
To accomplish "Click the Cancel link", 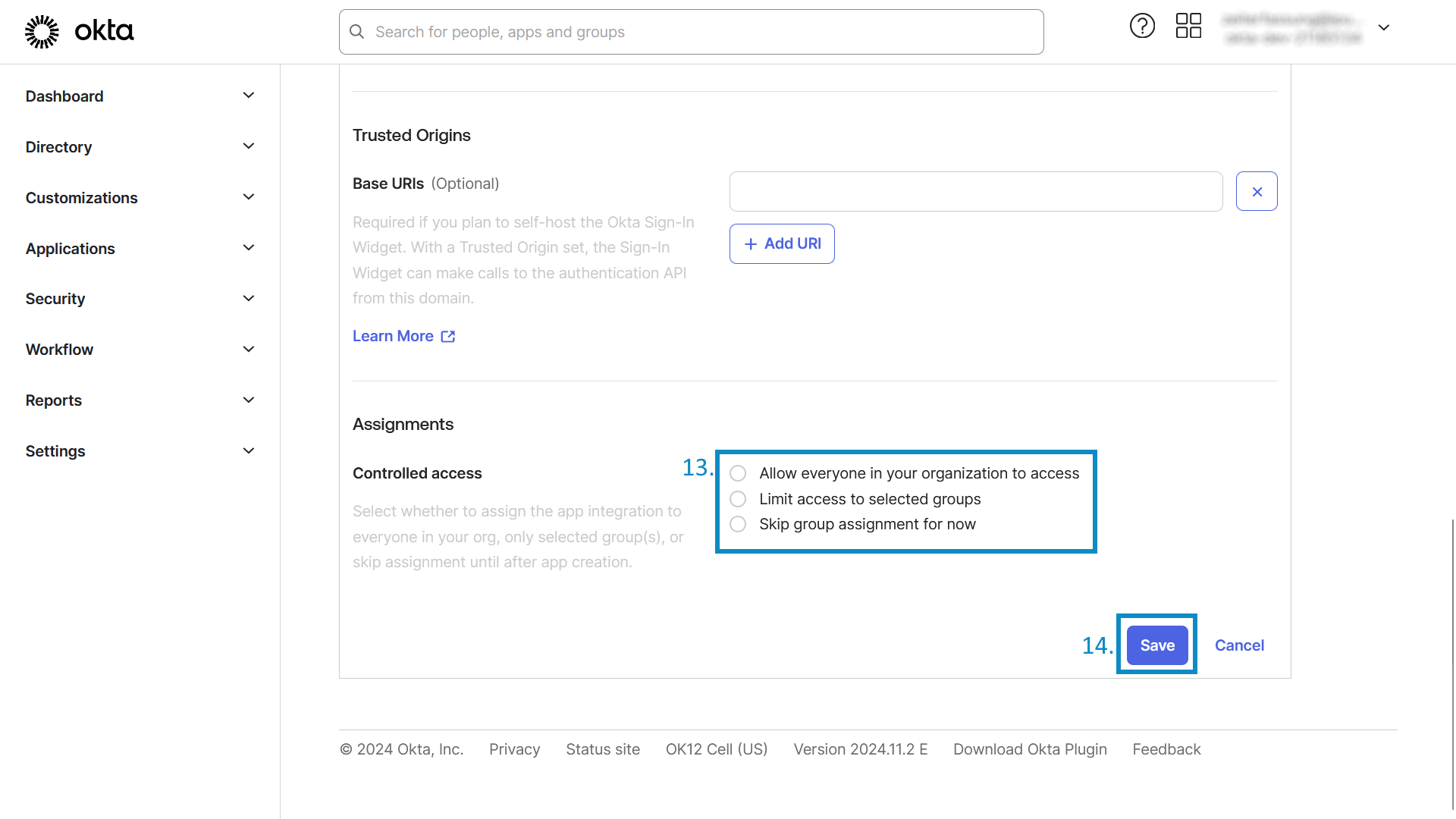I will click(x=1239, y=645).
